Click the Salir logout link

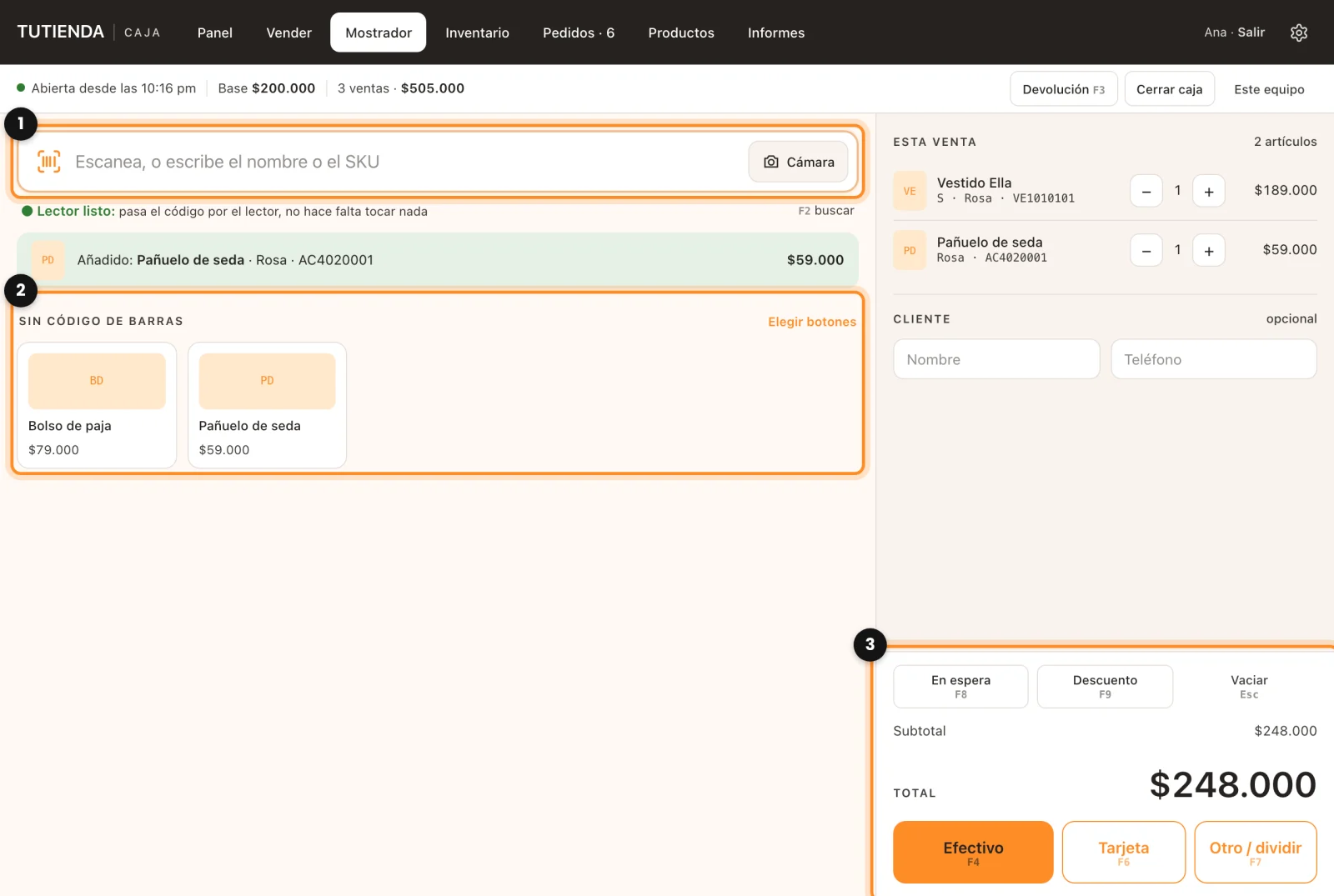click(1251, 32)
